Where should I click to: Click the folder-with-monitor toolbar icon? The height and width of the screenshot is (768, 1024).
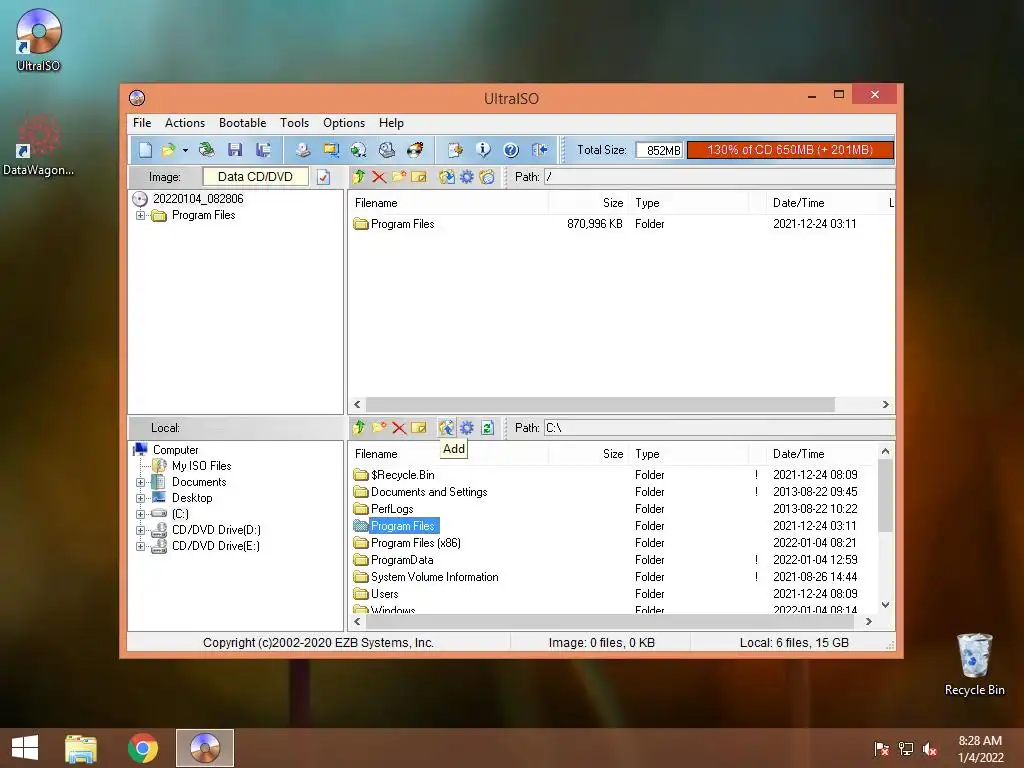331,150
